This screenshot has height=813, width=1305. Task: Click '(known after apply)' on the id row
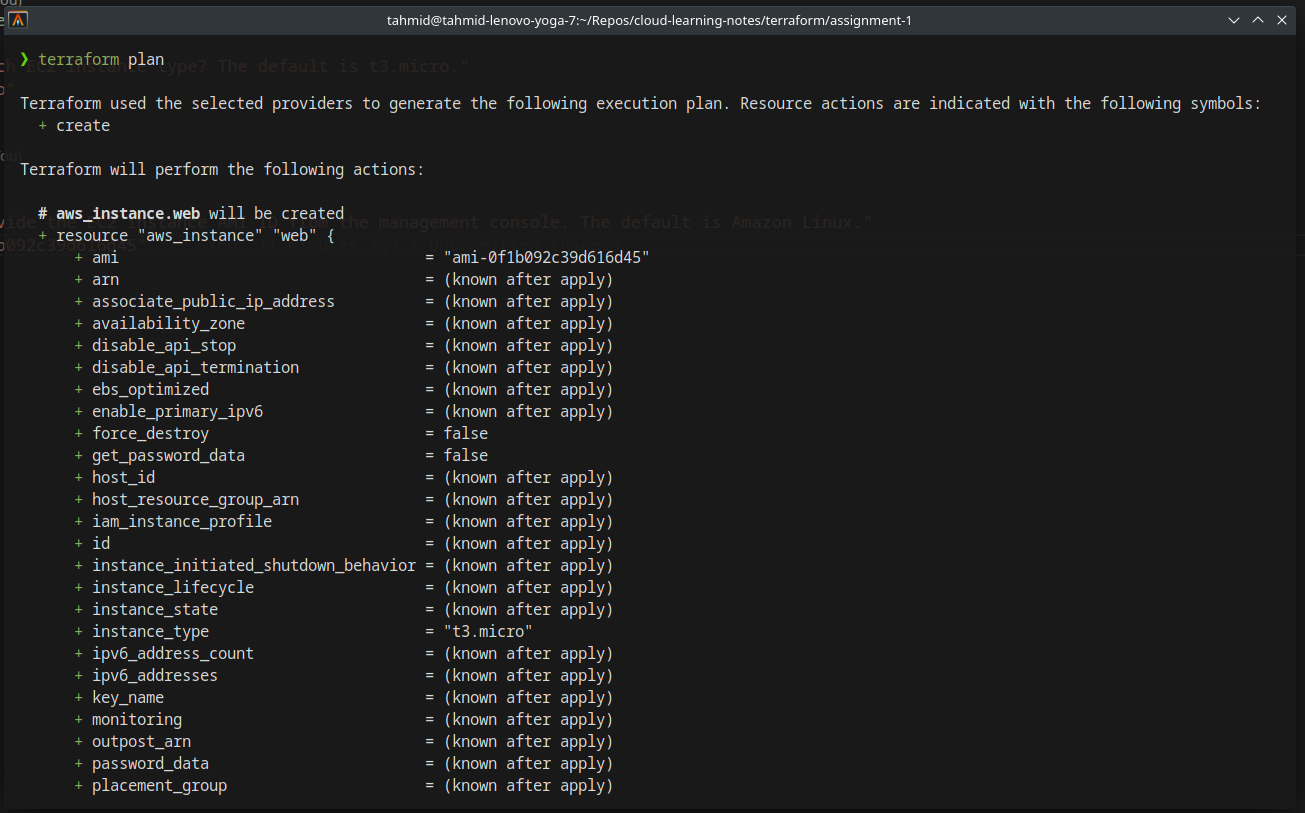pos(529,544)
